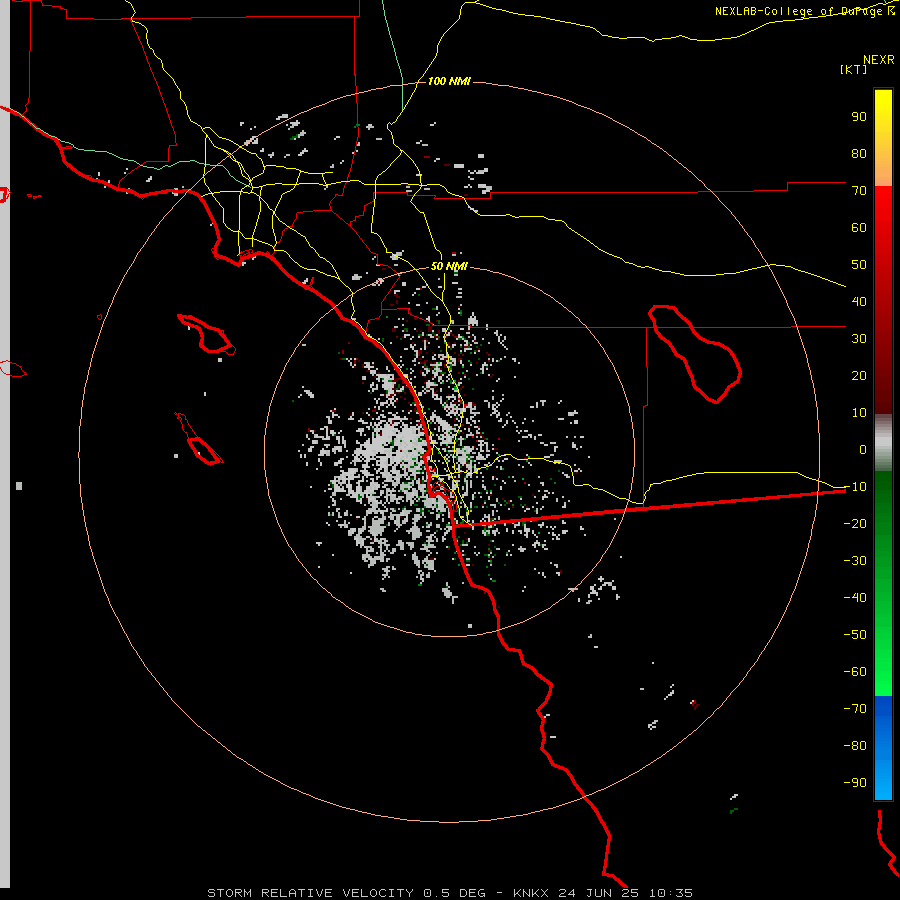
Task: Pick the yellow-orange segment of the color bar
Action: pos(883,138)
